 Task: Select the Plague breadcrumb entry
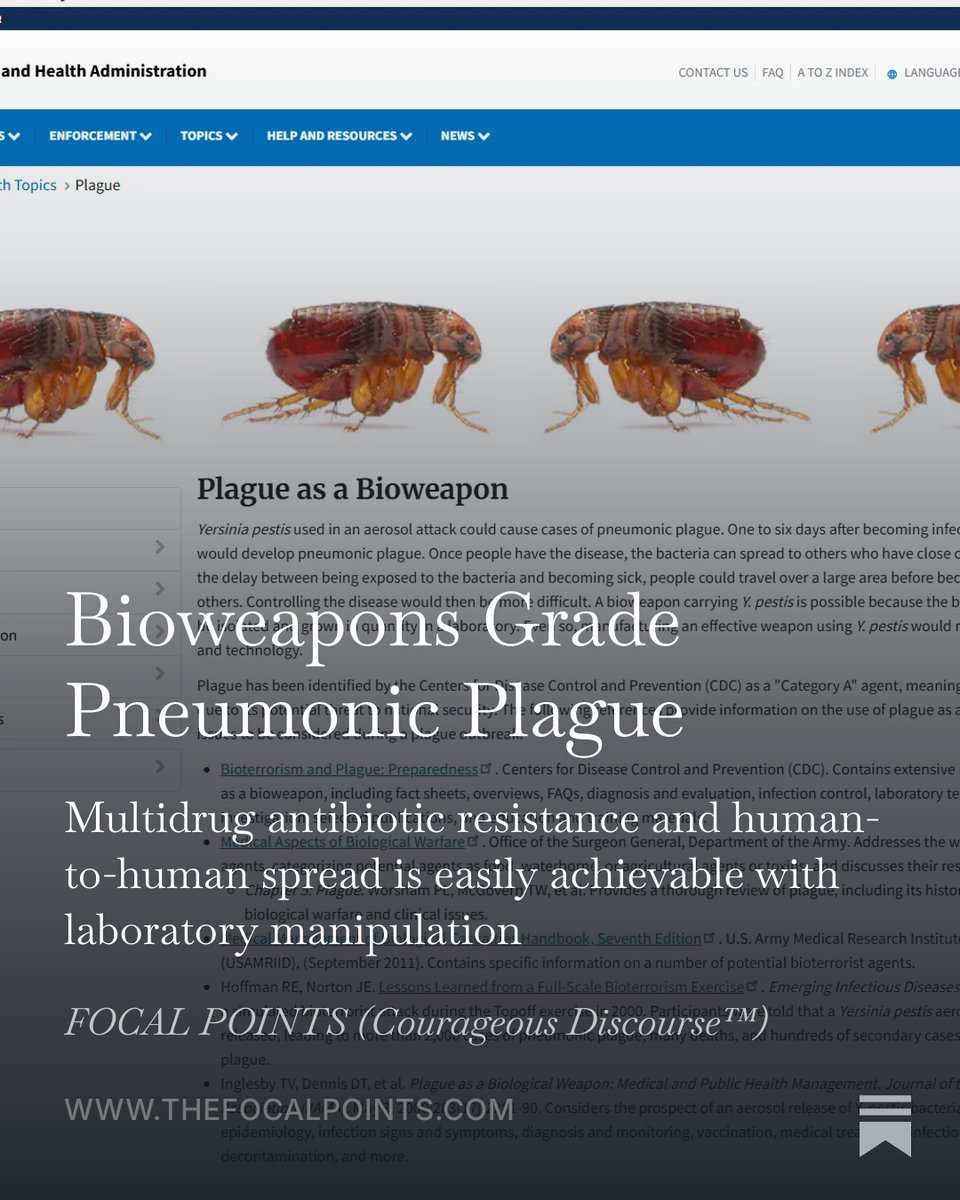click(x=98, y=185)
